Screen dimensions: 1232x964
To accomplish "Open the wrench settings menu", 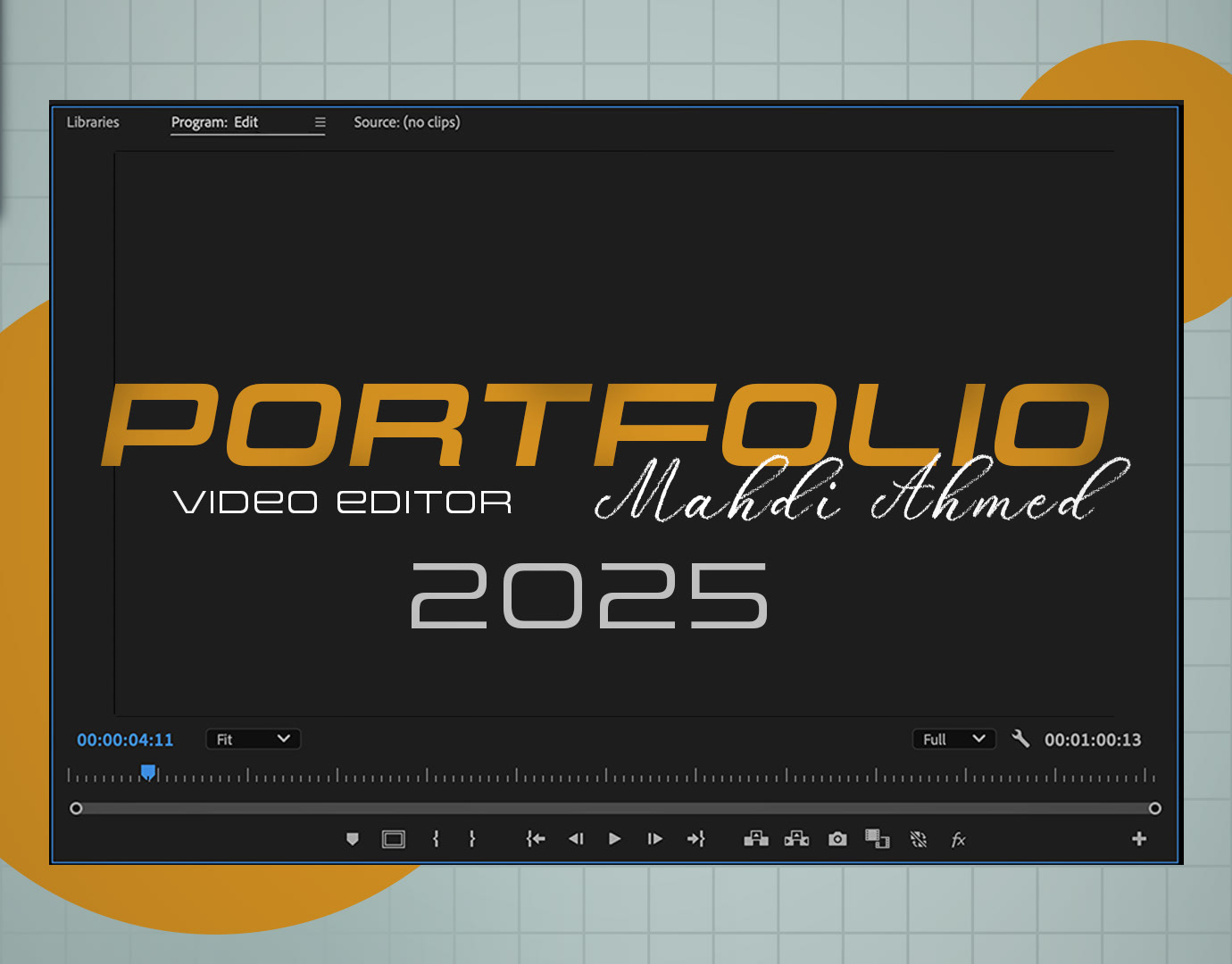I will [1020, 738].
